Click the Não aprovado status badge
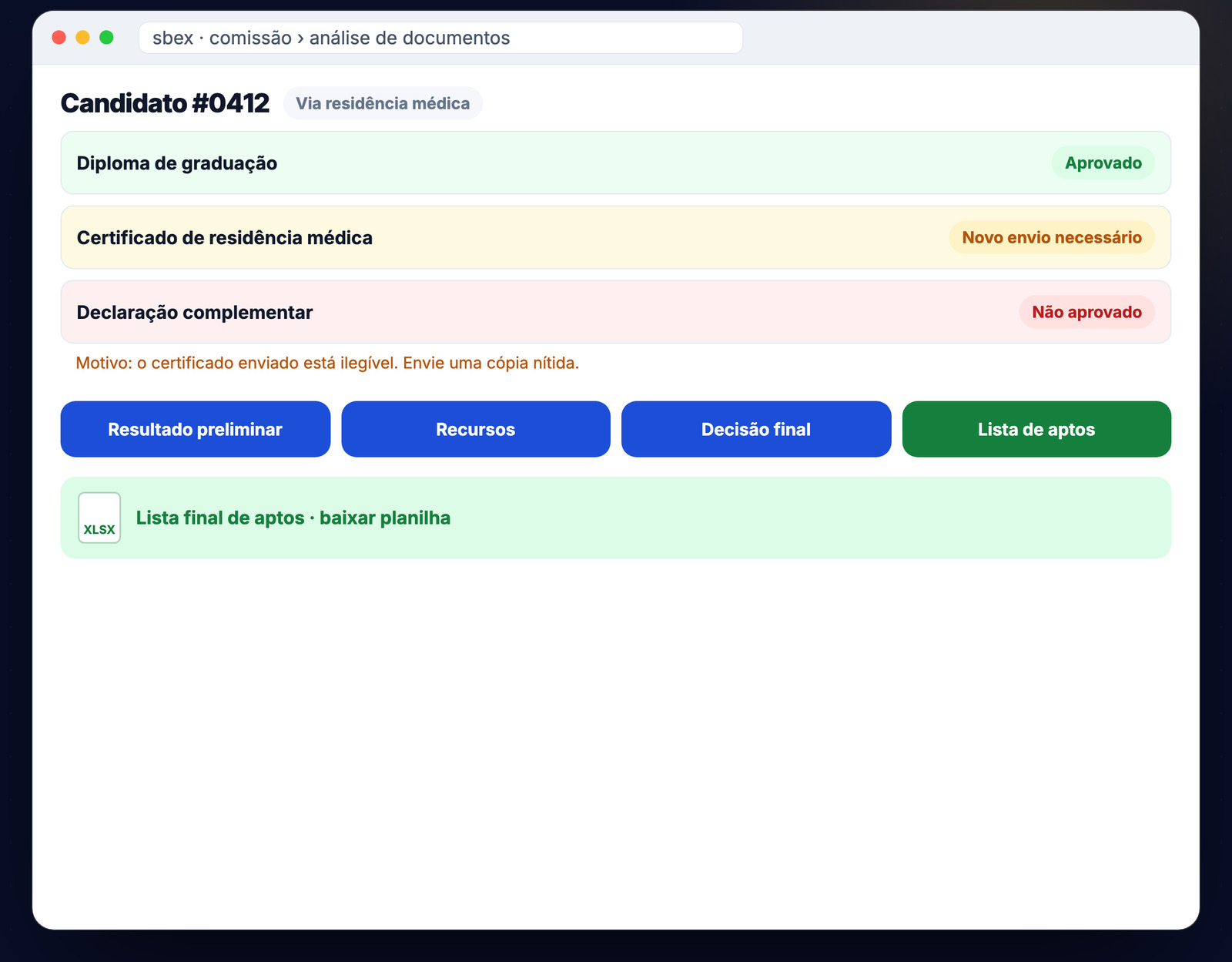The width and height of the screenshot is (1232, 962). coord(1086,312)
